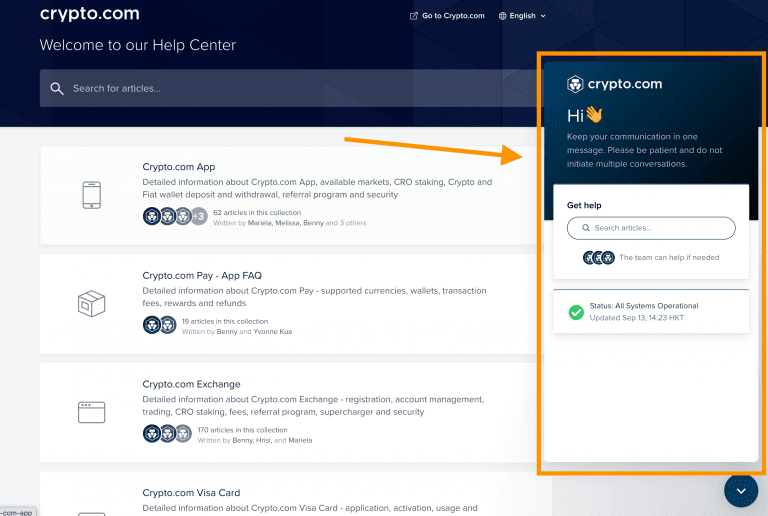Image resolution: width=768 pixels, height=516 pixels.
Task: Open Go to Crypto.com link
Action: (452, 16)
